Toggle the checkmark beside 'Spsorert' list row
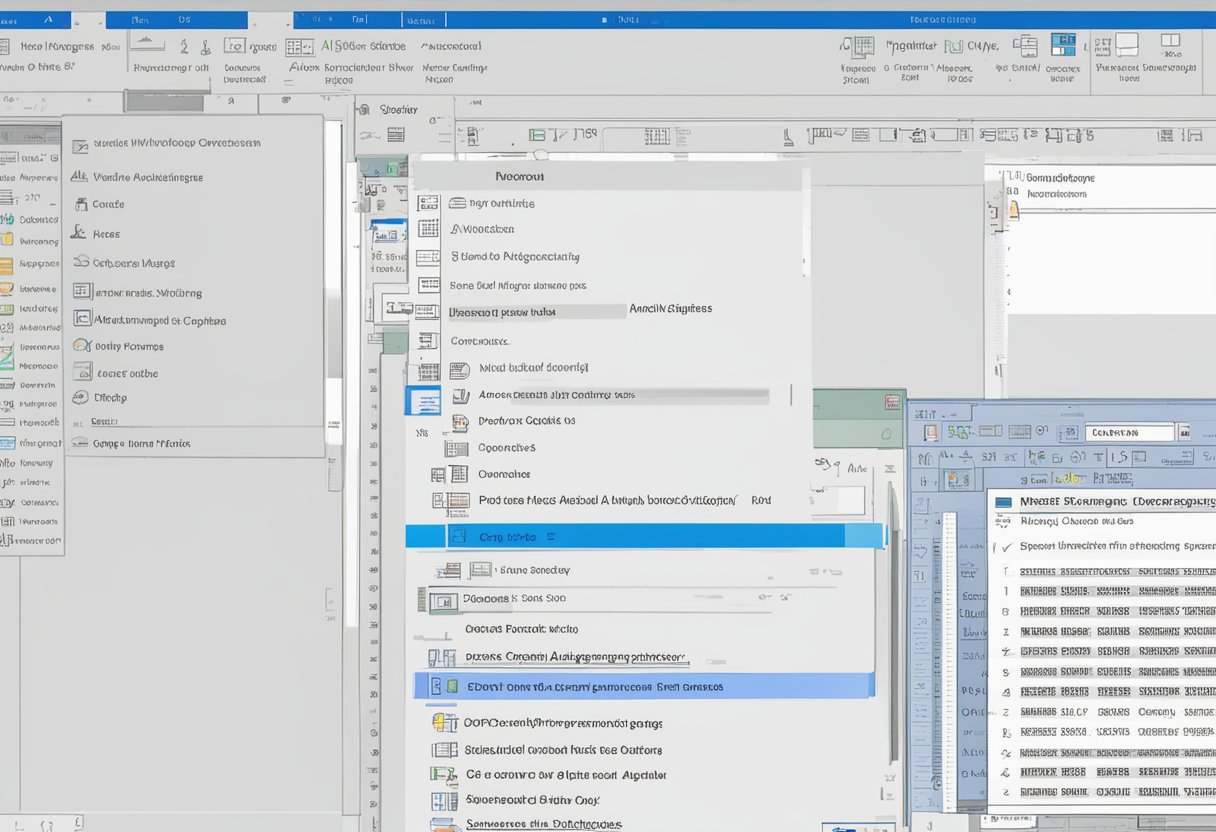 tap(1005, 547)
